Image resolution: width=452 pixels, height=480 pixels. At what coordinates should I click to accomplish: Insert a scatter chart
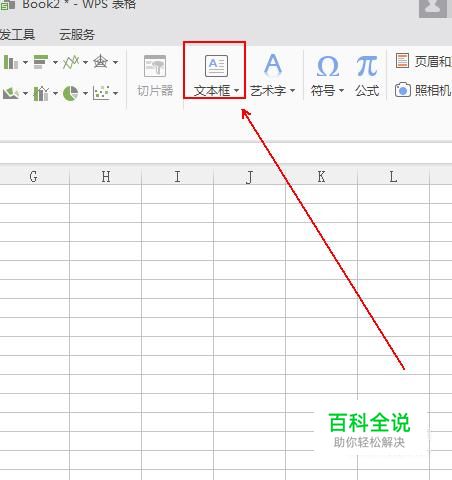pyautogui.click(x=100, y=93)
